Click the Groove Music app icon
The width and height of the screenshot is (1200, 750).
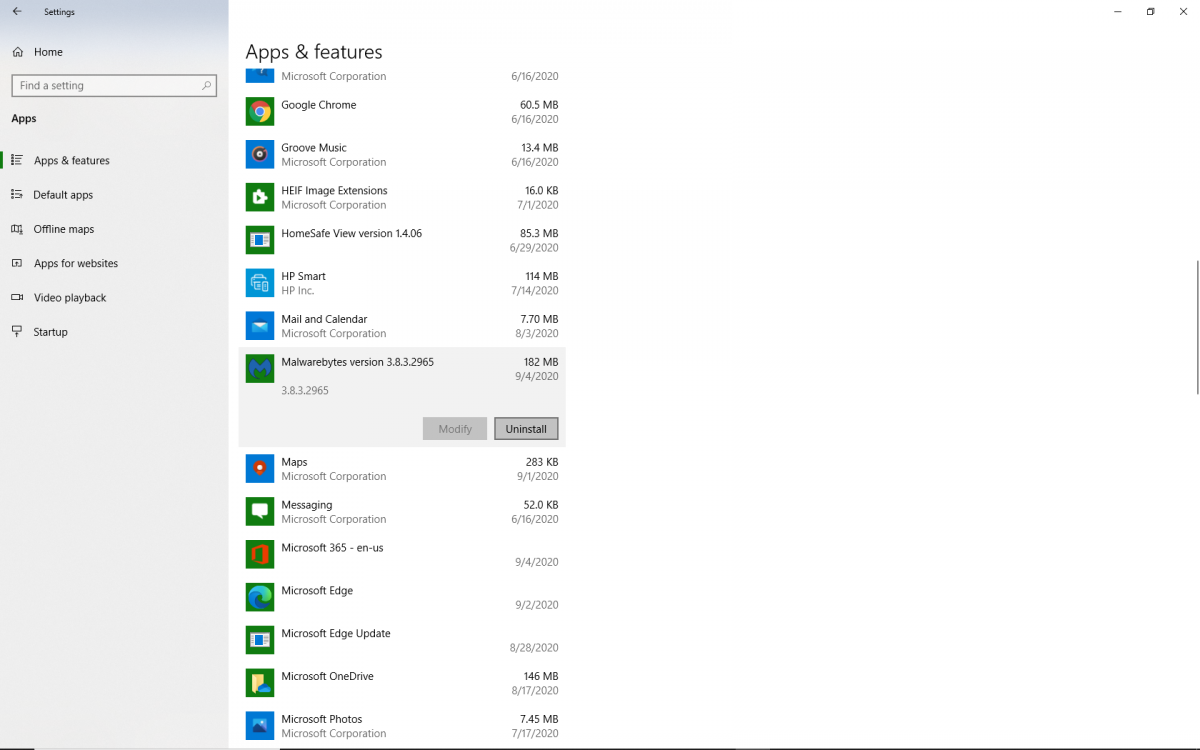coord(260,155)
